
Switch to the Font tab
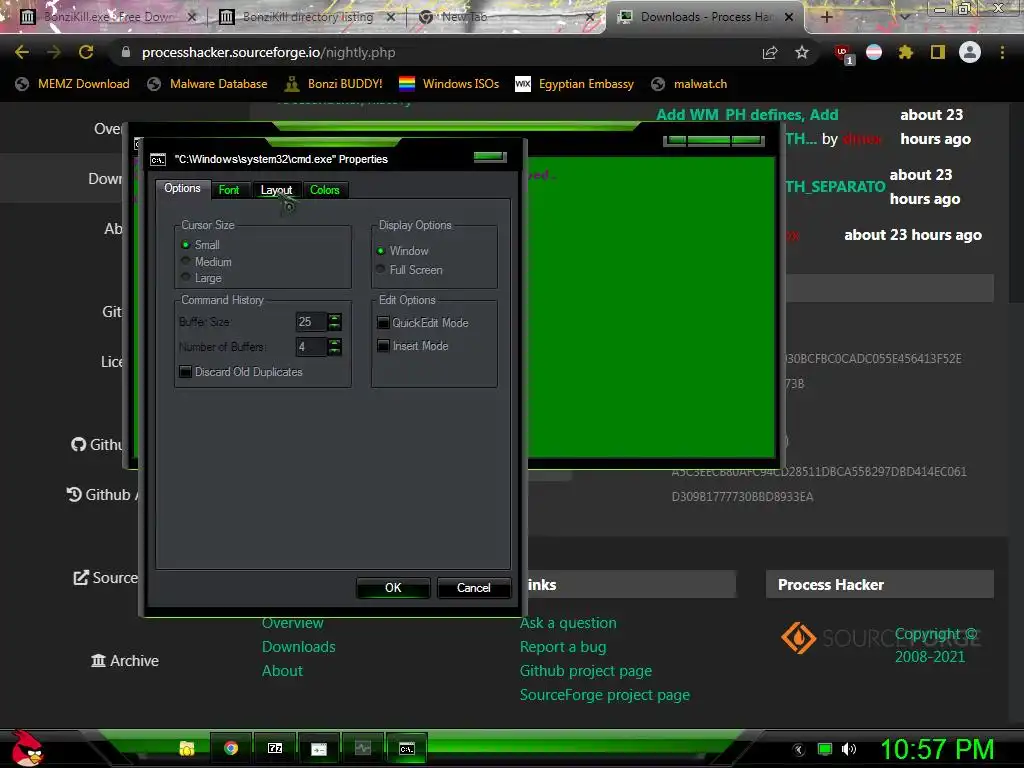tap(229, 190)
